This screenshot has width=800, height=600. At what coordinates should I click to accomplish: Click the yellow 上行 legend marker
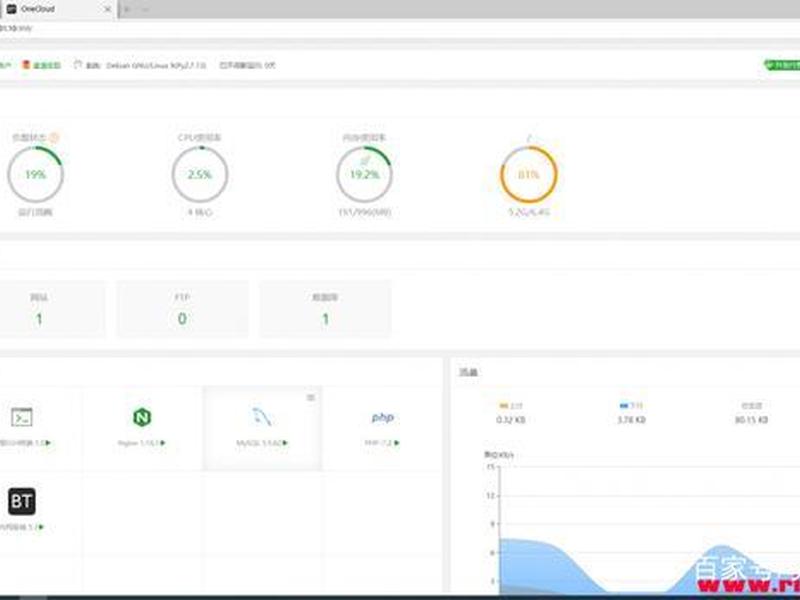(504, 406)
